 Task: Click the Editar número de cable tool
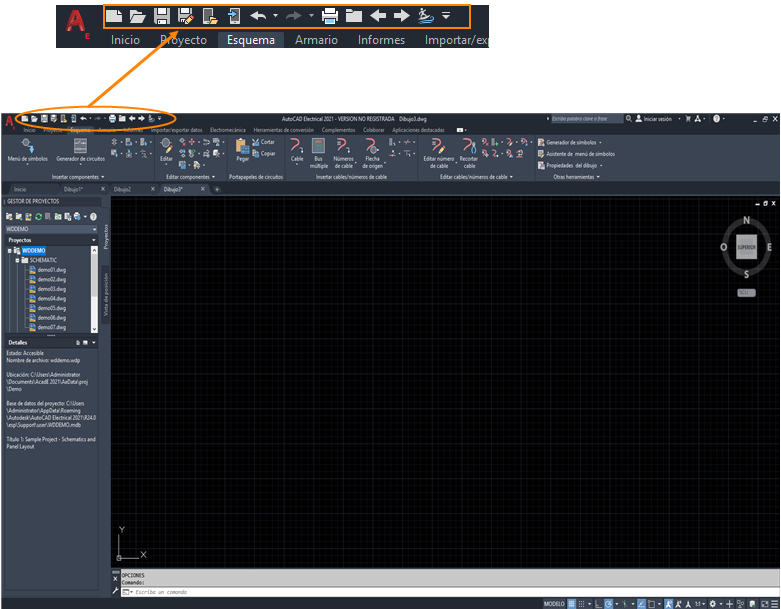pos(438,153)
